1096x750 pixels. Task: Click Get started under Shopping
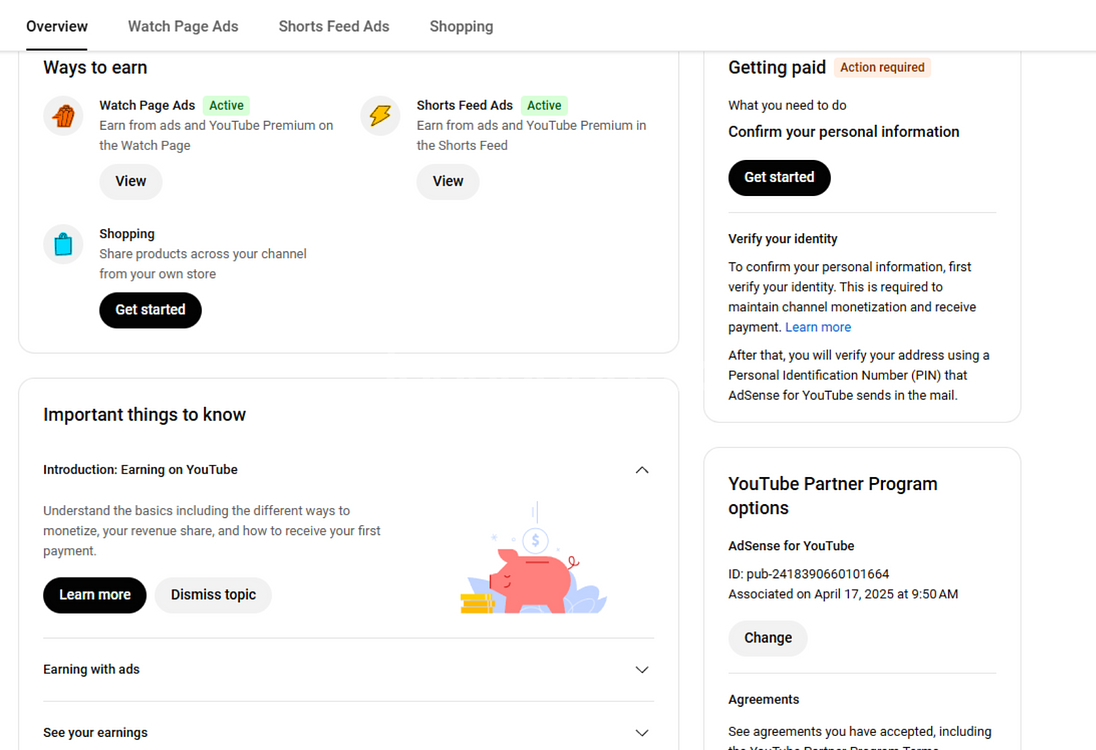coord(150,310)
